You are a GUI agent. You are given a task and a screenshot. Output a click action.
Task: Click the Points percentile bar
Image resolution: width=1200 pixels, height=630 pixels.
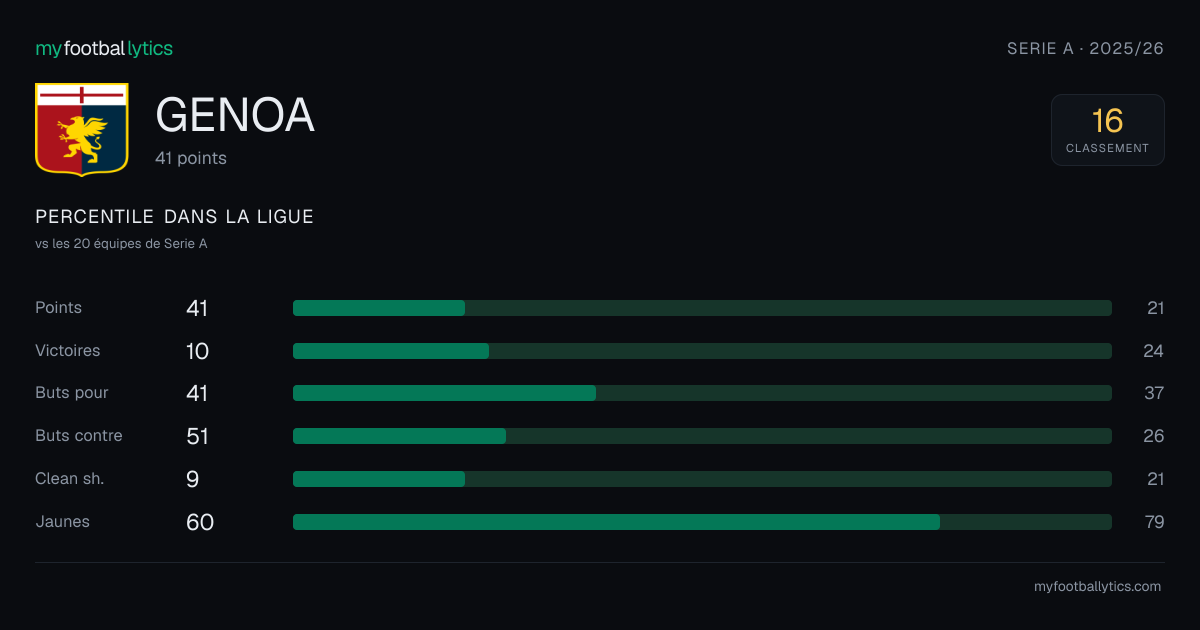702,308
